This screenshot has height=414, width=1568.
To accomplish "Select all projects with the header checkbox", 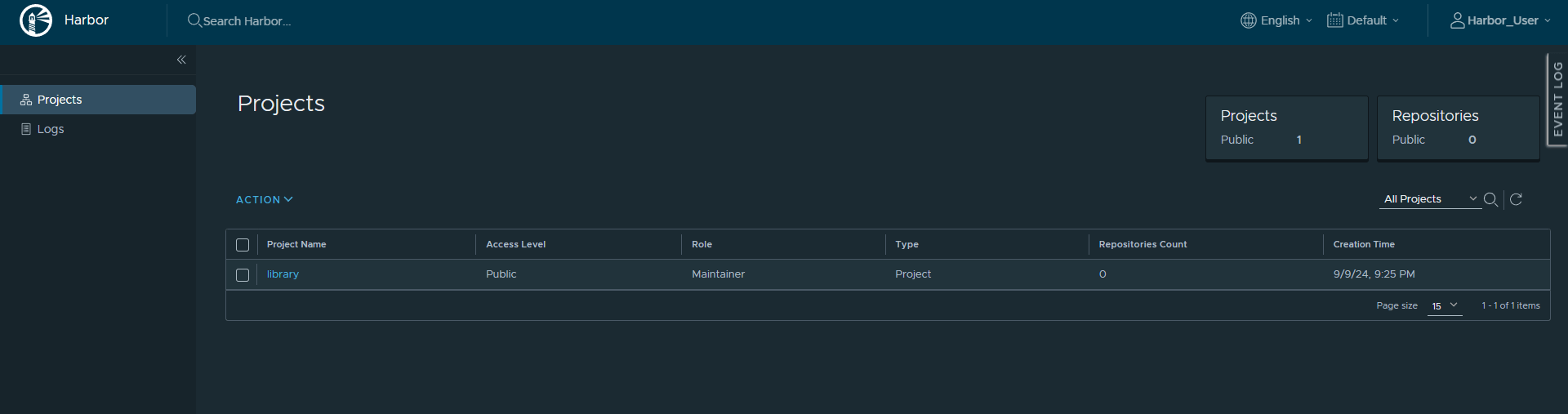I will [x=243, y=245].
